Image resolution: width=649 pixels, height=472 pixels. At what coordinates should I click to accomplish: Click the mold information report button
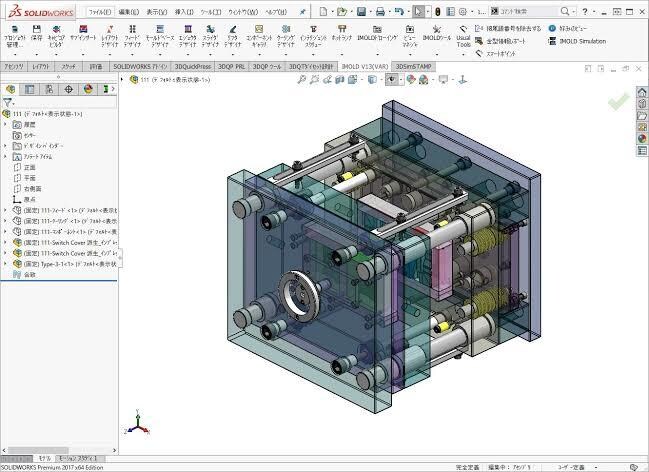click(x=500, y=41)
